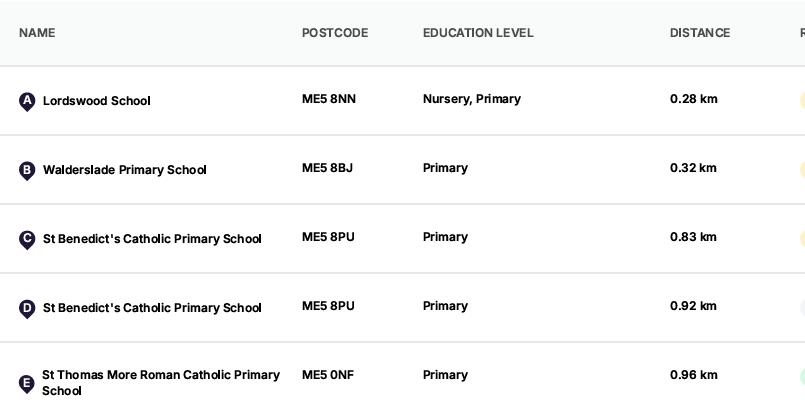Screen dimensions: 805x416
Task: Select the map marker B pin
Action: coord(27,170)
